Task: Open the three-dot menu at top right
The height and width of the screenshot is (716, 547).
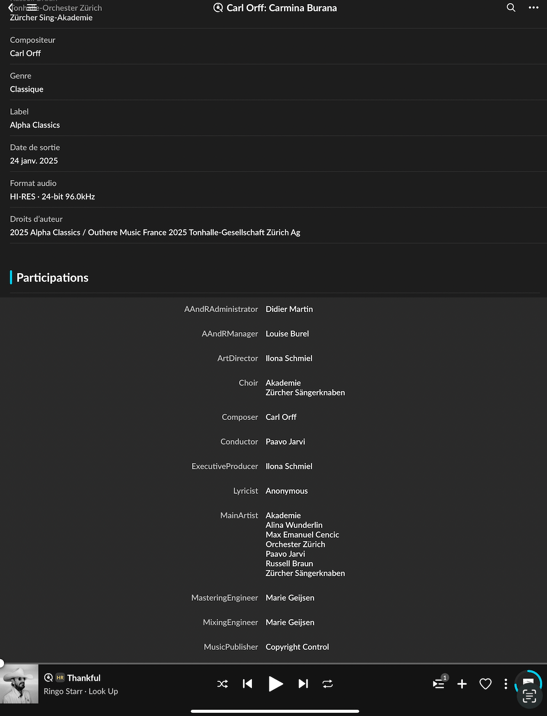Action: pos(533,7)
